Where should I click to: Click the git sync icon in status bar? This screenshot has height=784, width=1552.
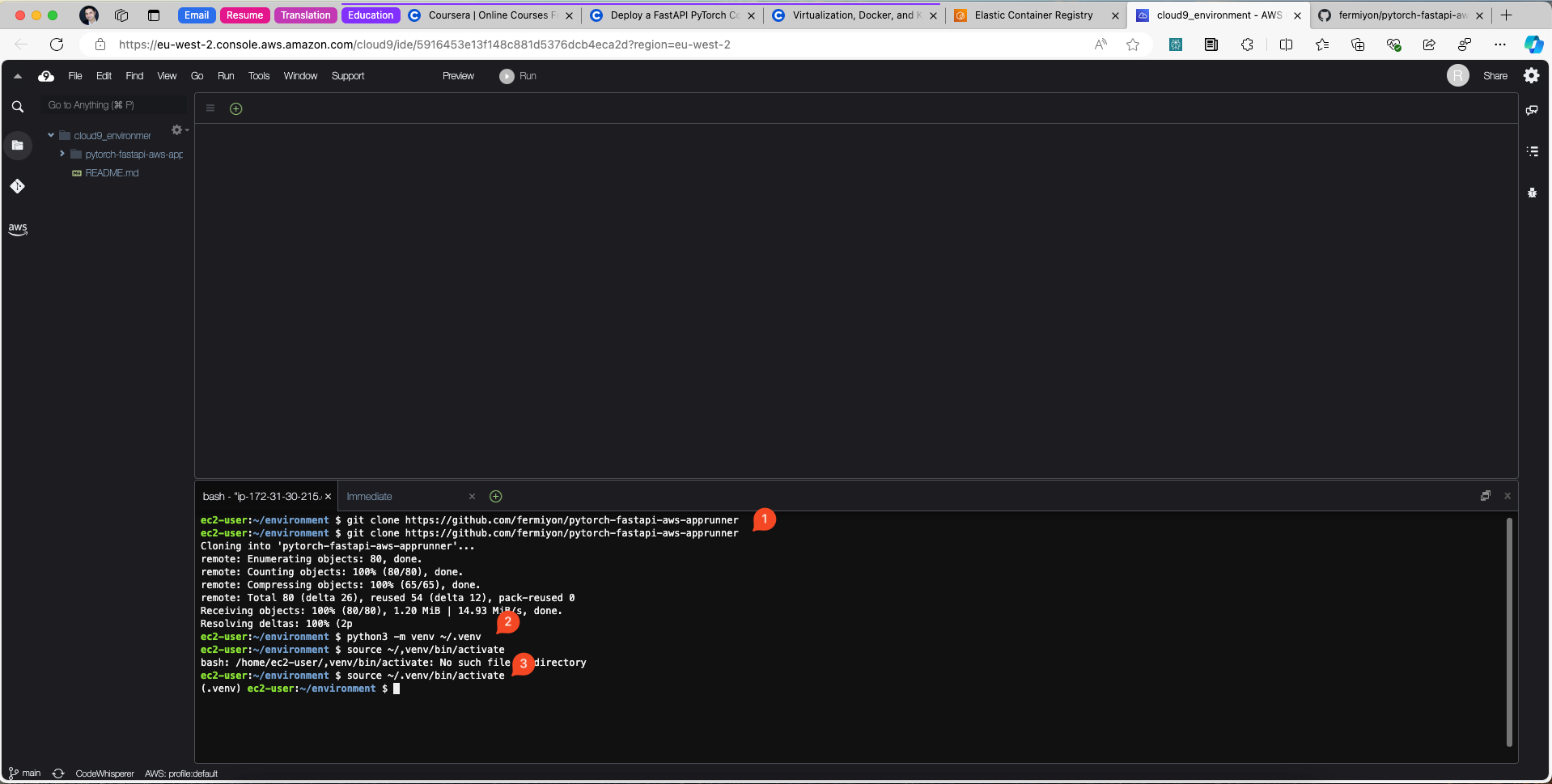(58, 773)
